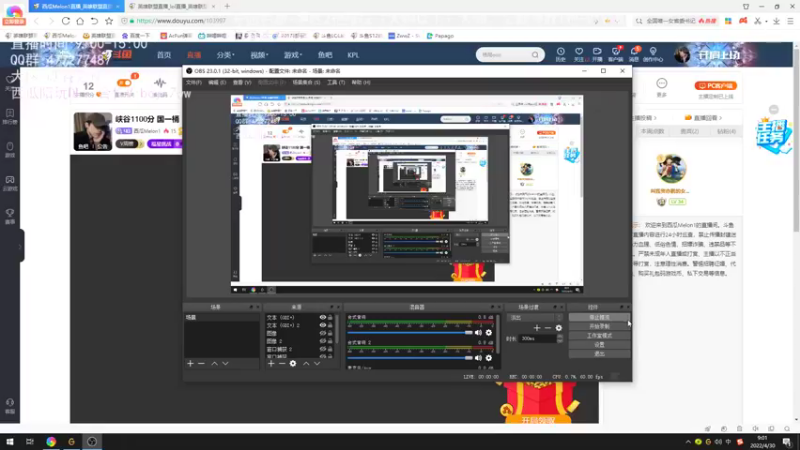Click OBS Studio Mode button
Viewport: 800px width, 450px height.
(599, 336)
